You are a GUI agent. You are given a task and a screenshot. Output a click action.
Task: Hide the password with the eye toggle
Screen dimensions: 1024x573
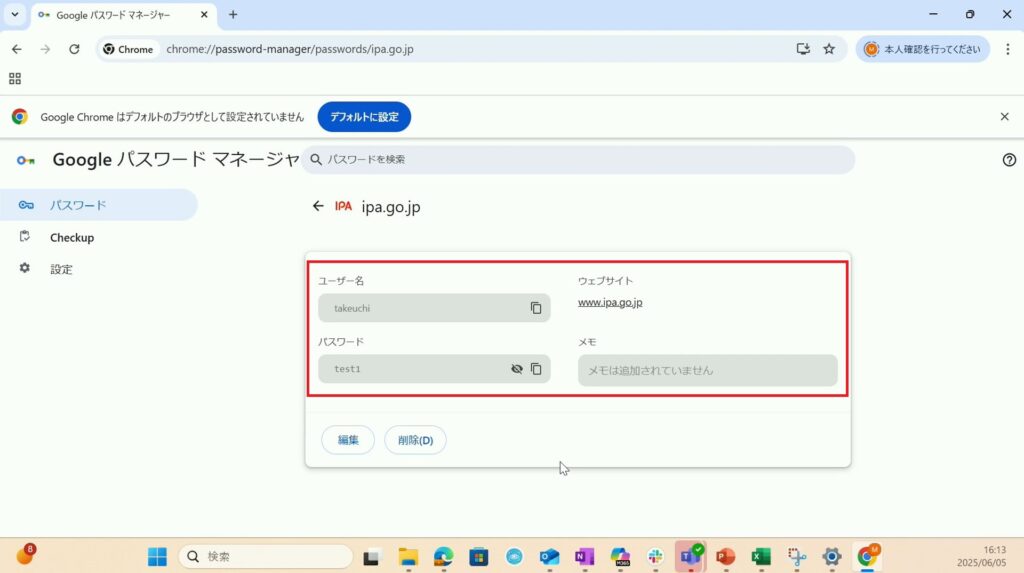[x=517, y=369]
